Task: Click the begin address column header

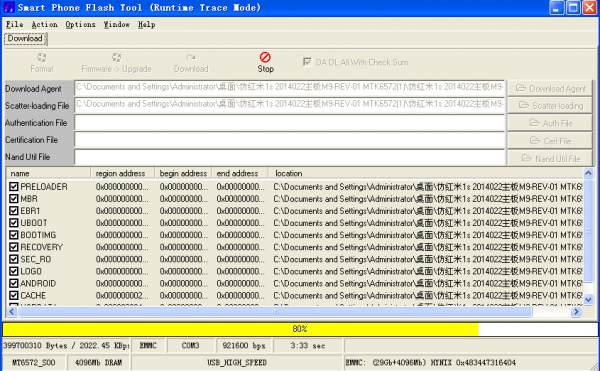Action: (x=183, y=173)
